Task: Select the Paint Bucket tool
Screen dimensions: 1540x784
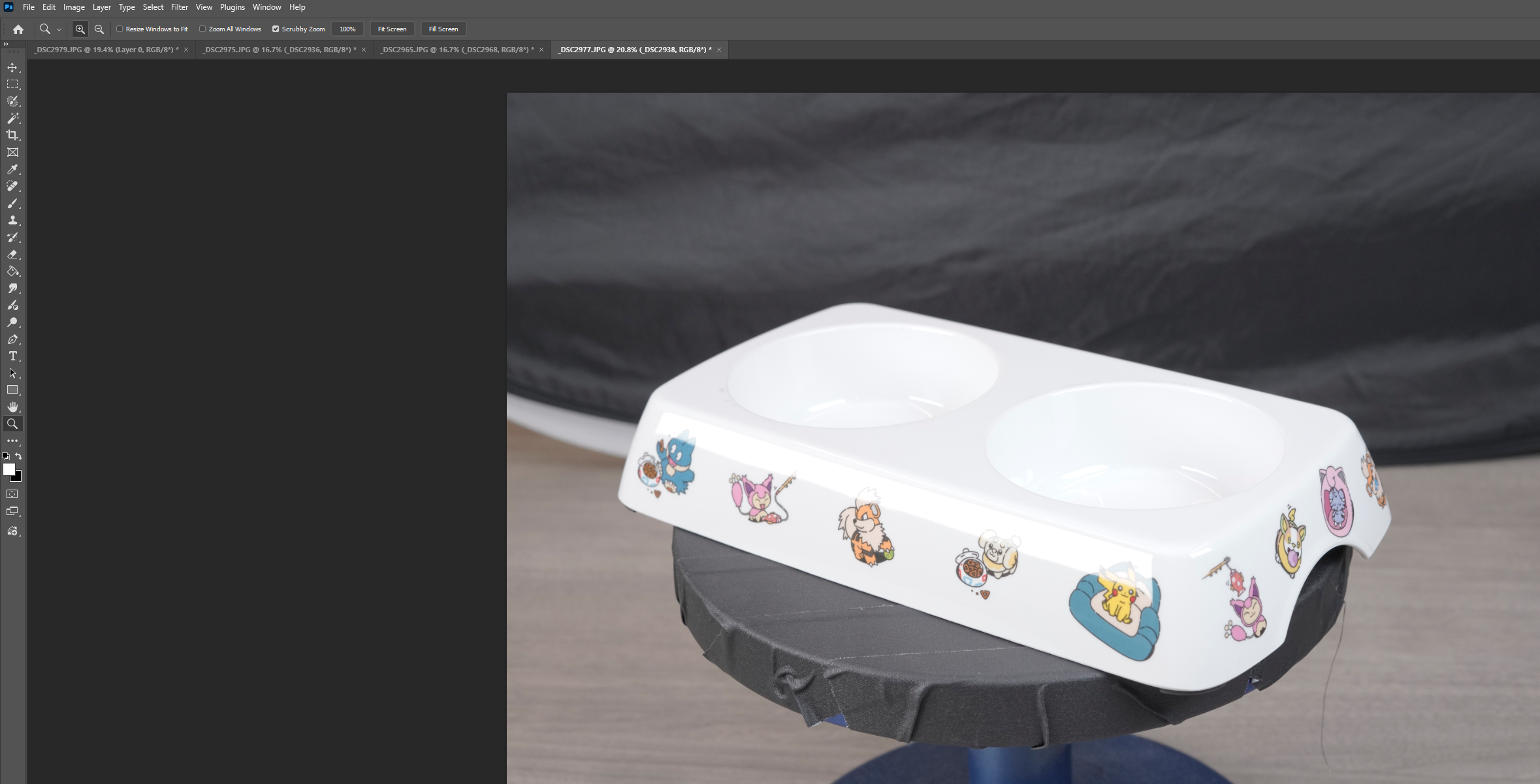Action: (x=12, y=272)
